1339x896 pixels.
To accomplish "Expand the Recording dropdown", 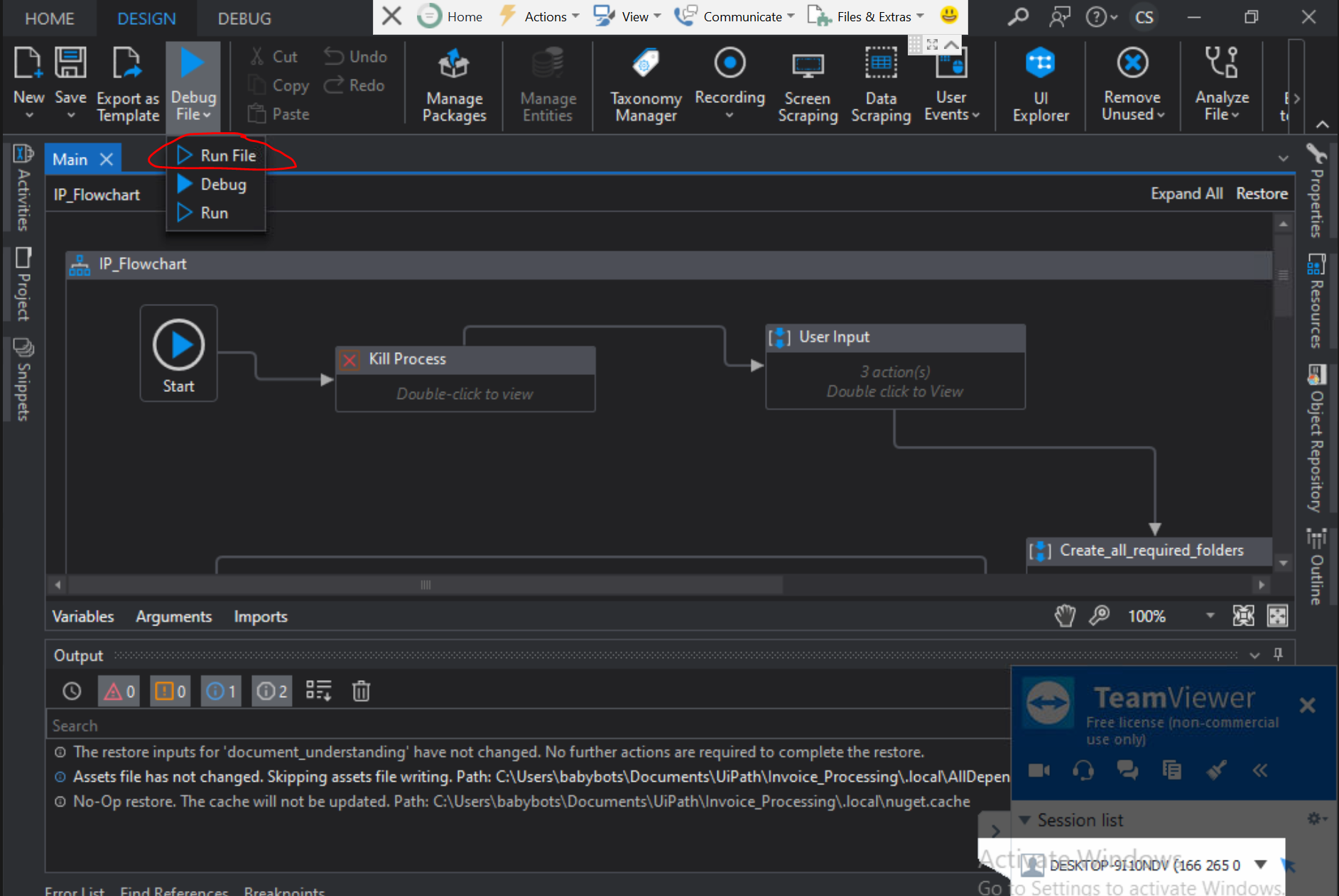I will pyautogui.click(x=730, y=115).
